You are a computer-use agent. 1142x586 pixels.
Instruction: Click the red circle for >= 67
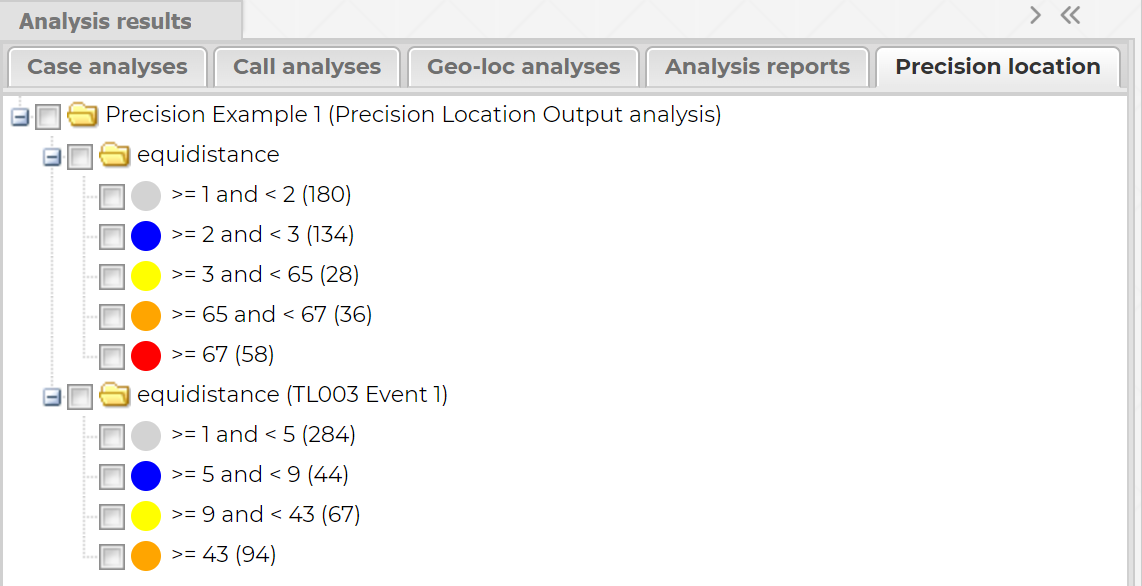coord(146,356)
